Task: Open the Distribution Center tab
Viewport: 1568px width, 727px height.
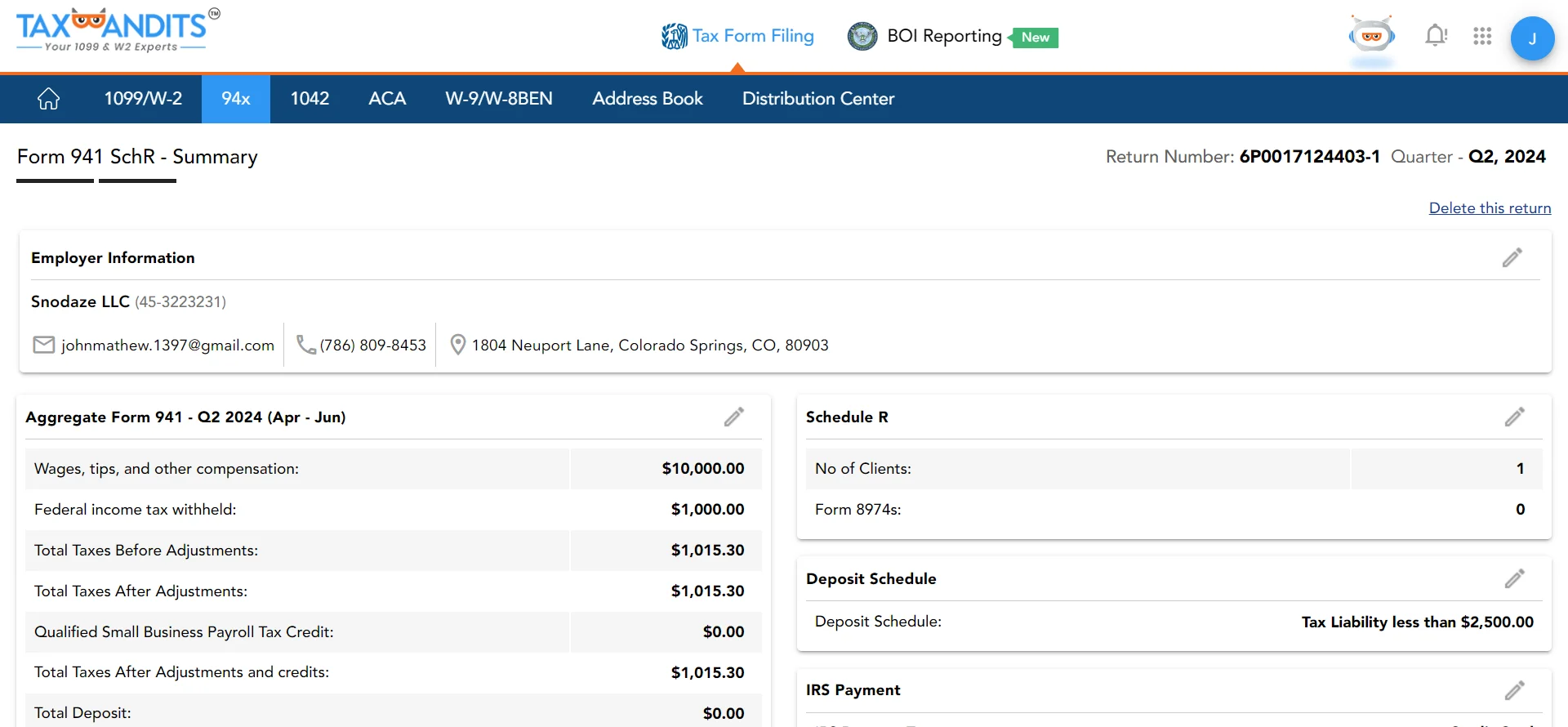Action: click(817, 99)
